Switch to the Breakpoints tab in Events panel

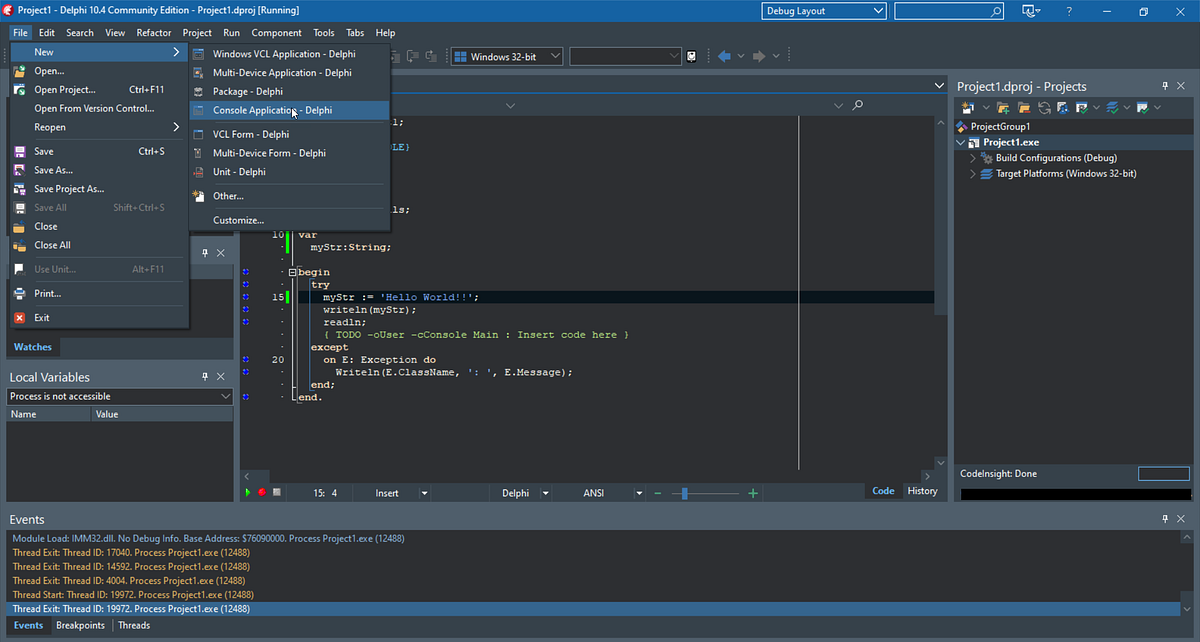click(80, 625)
